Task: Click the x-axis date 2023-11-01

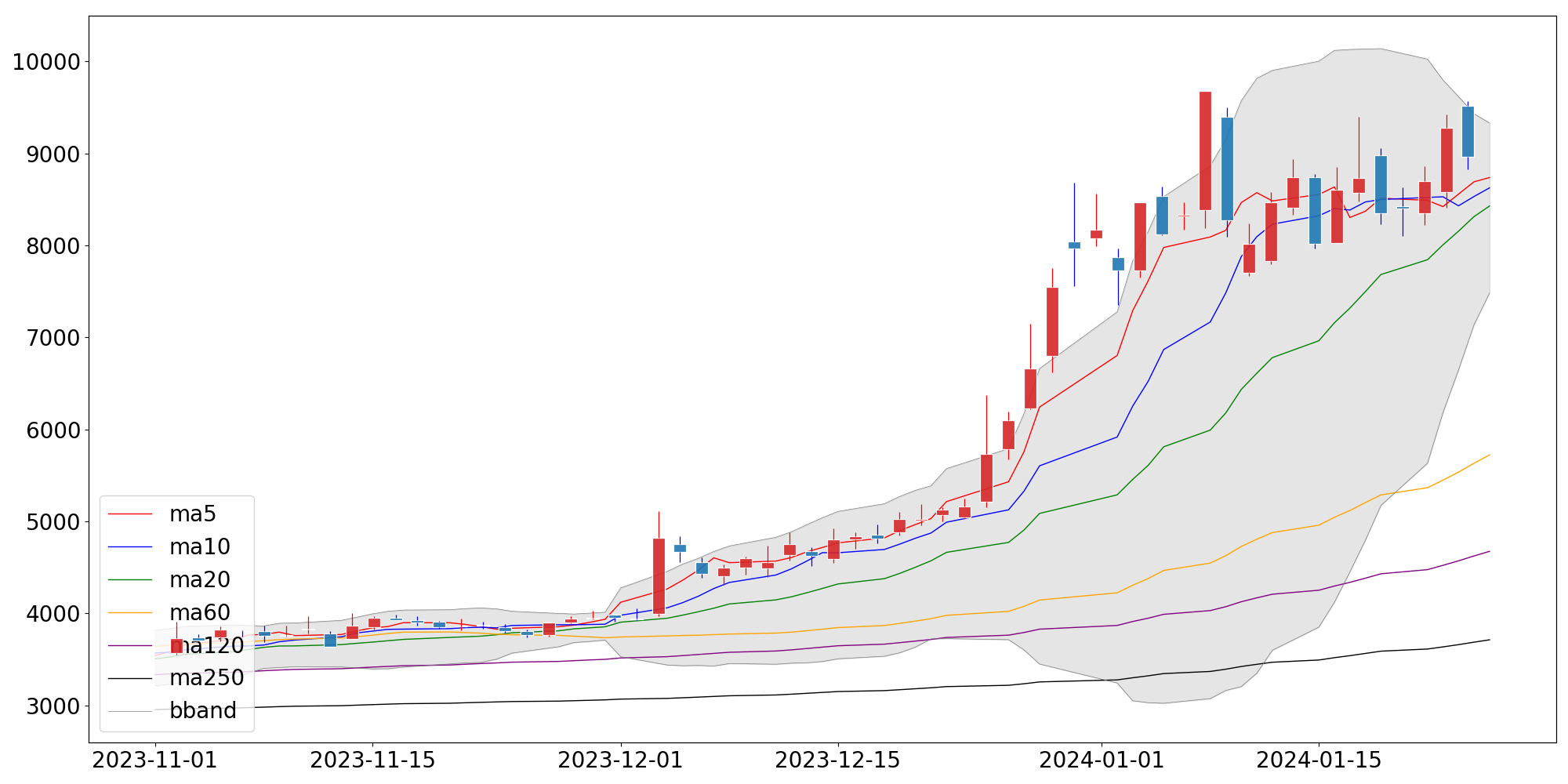Action: coord(155,761)
